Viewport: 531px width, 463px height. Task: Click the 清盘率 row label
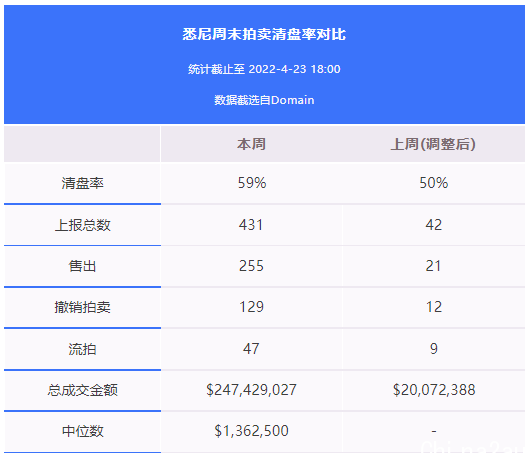[82, 183]
